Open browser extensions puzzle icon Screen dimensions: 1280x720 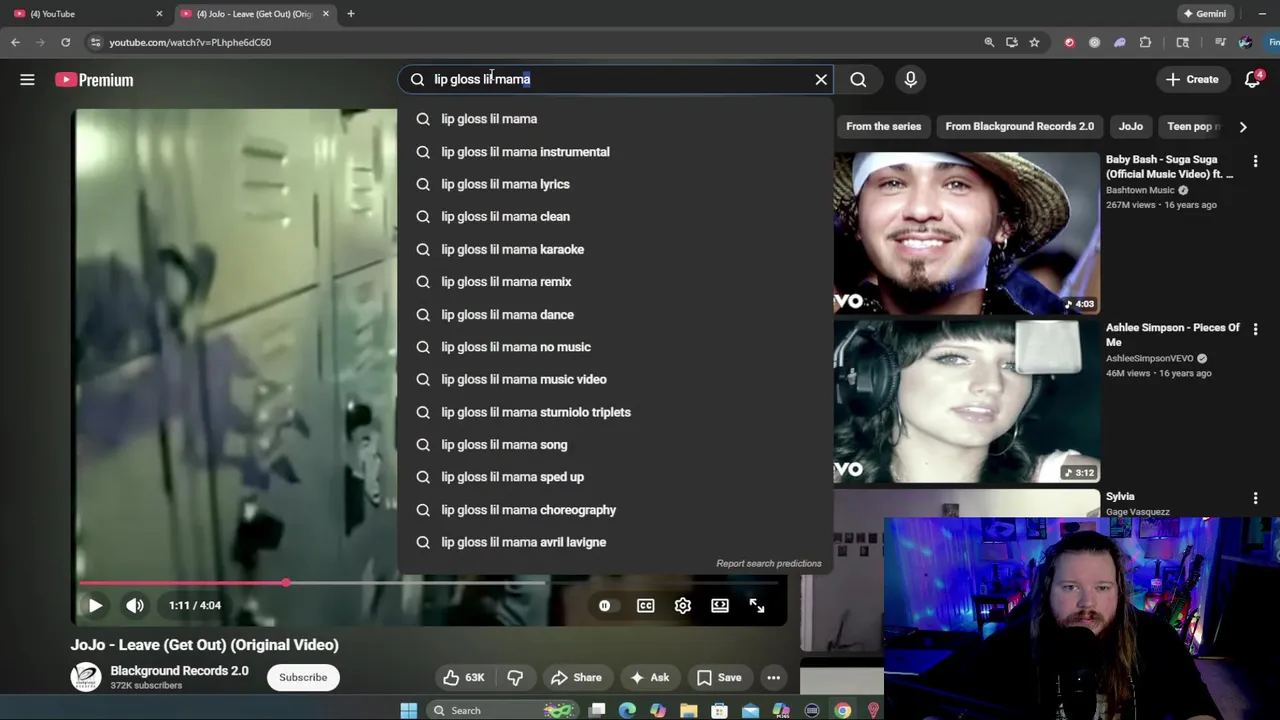coord(1145,42)
